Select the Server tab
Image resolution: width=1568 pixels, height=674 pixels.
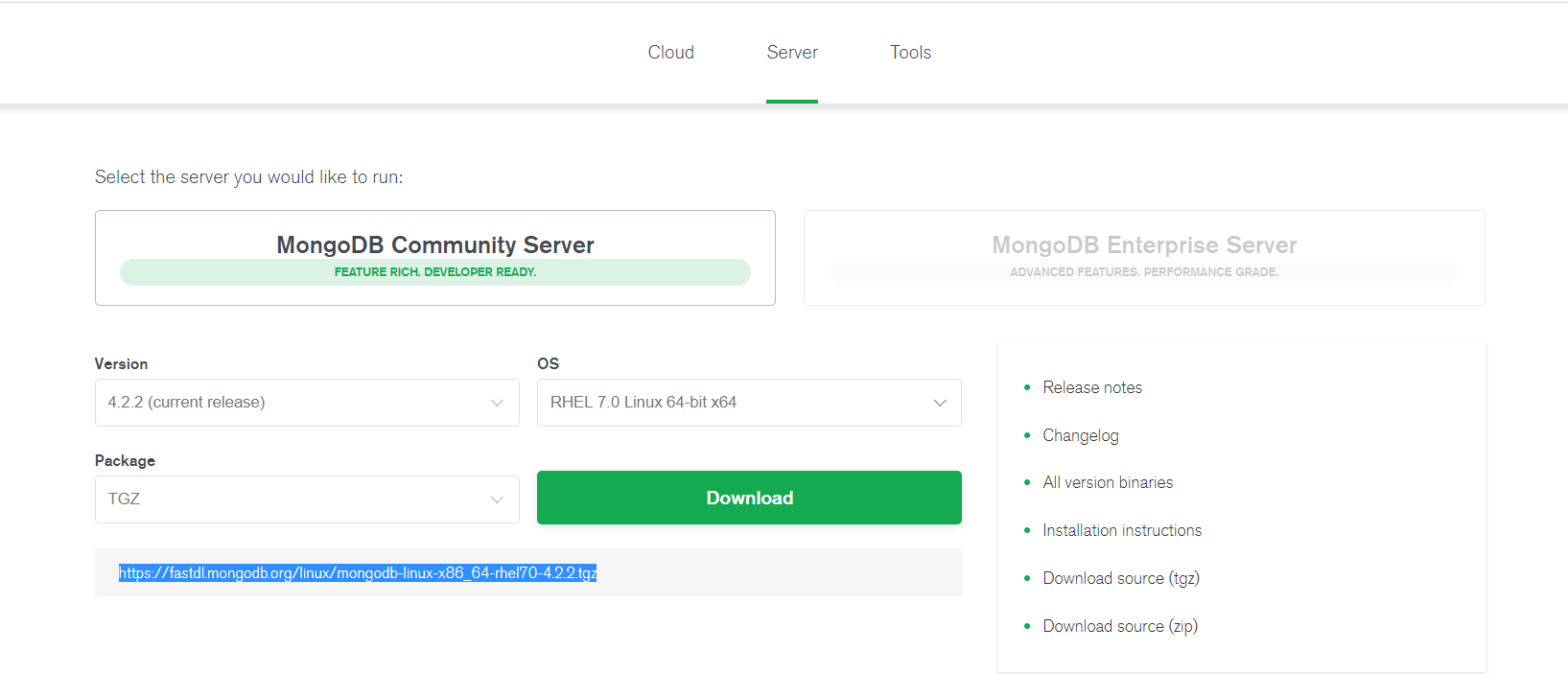click(x=792, y=53)
